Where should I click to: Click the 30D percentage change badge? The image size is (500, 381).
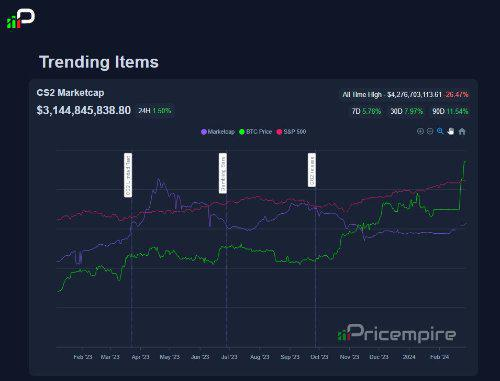[x=407, y=111]
